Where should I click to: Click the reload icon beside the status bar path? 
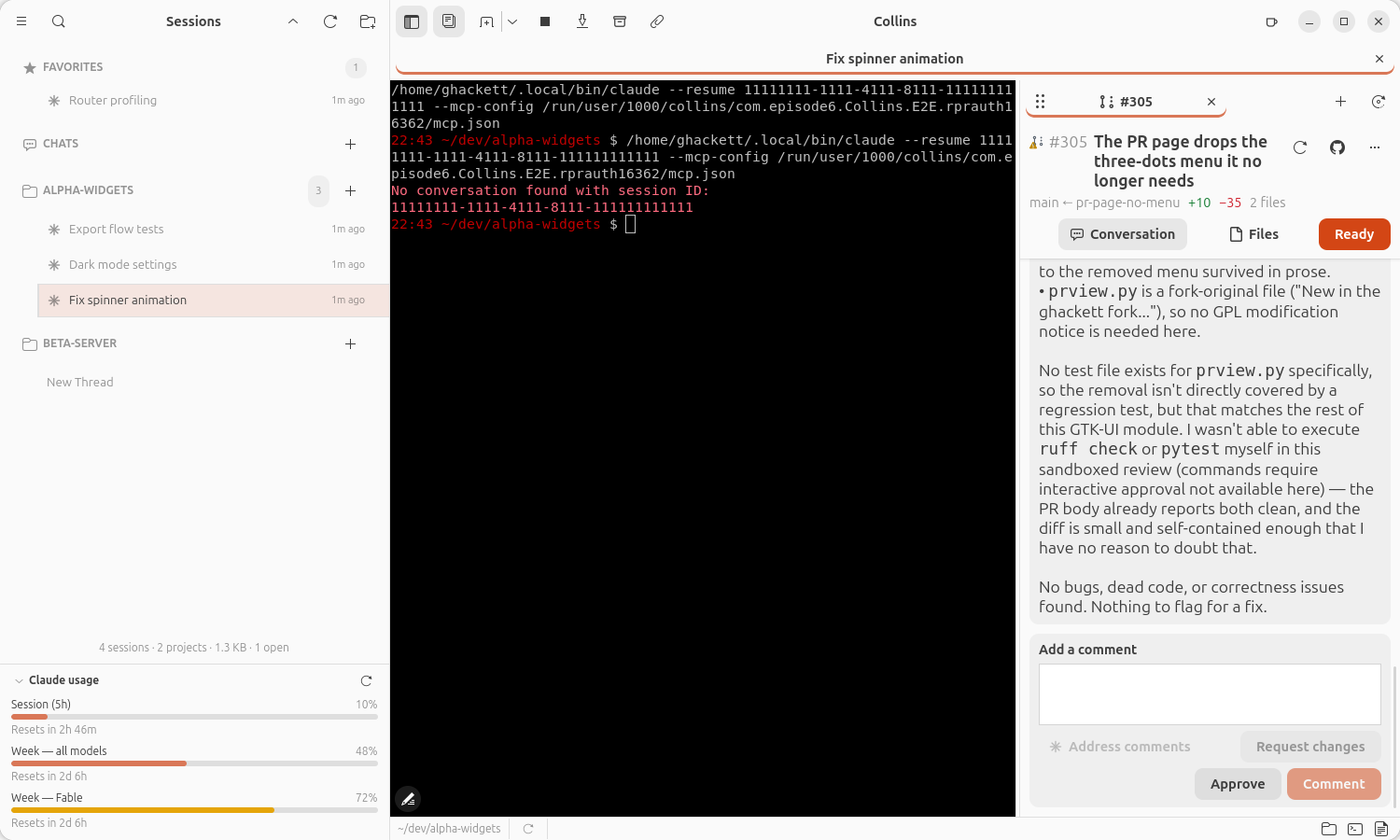coord(528,829)
